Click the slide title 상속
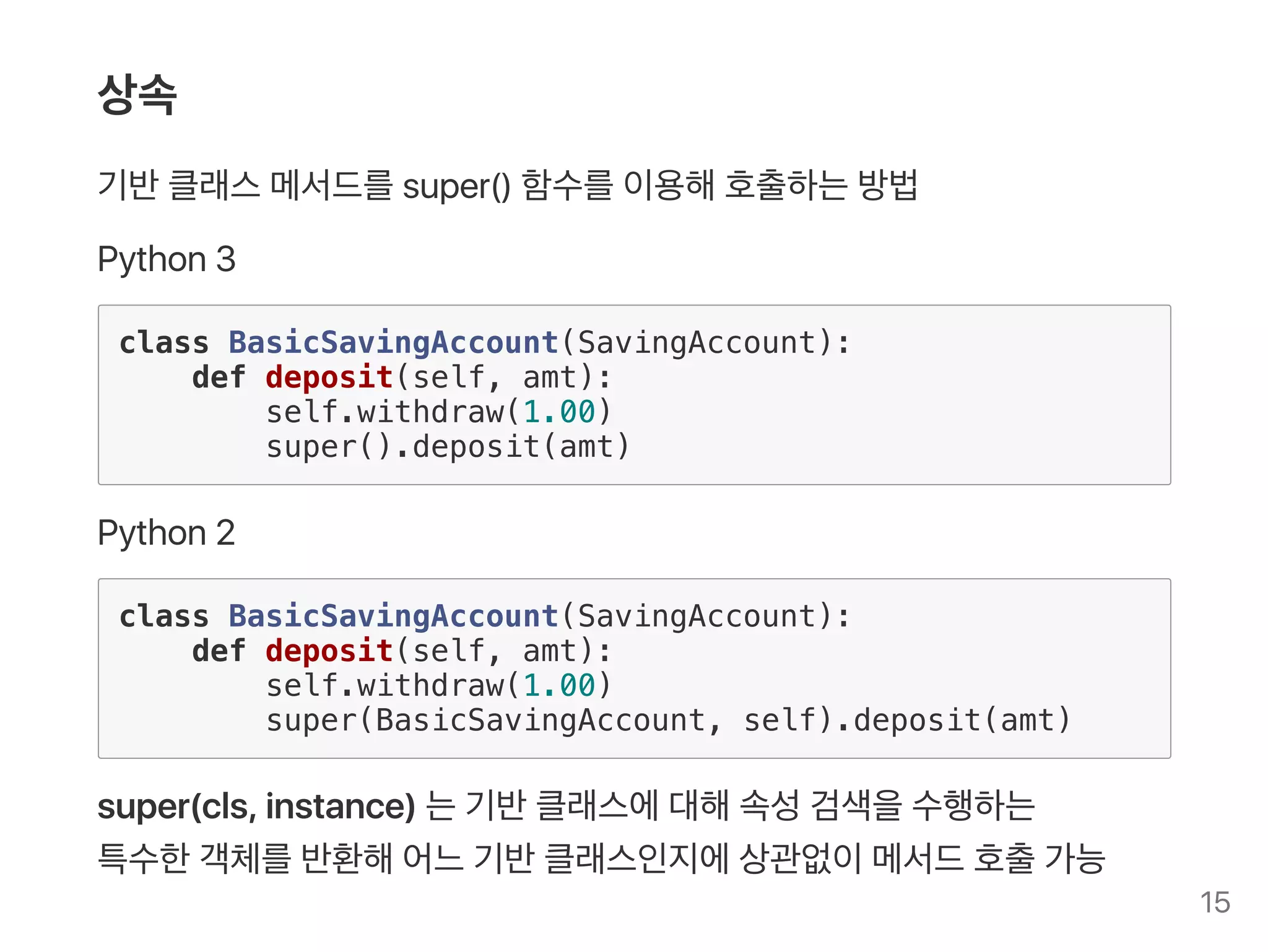This screenshot has height=952, width=1268. point(137,94)
